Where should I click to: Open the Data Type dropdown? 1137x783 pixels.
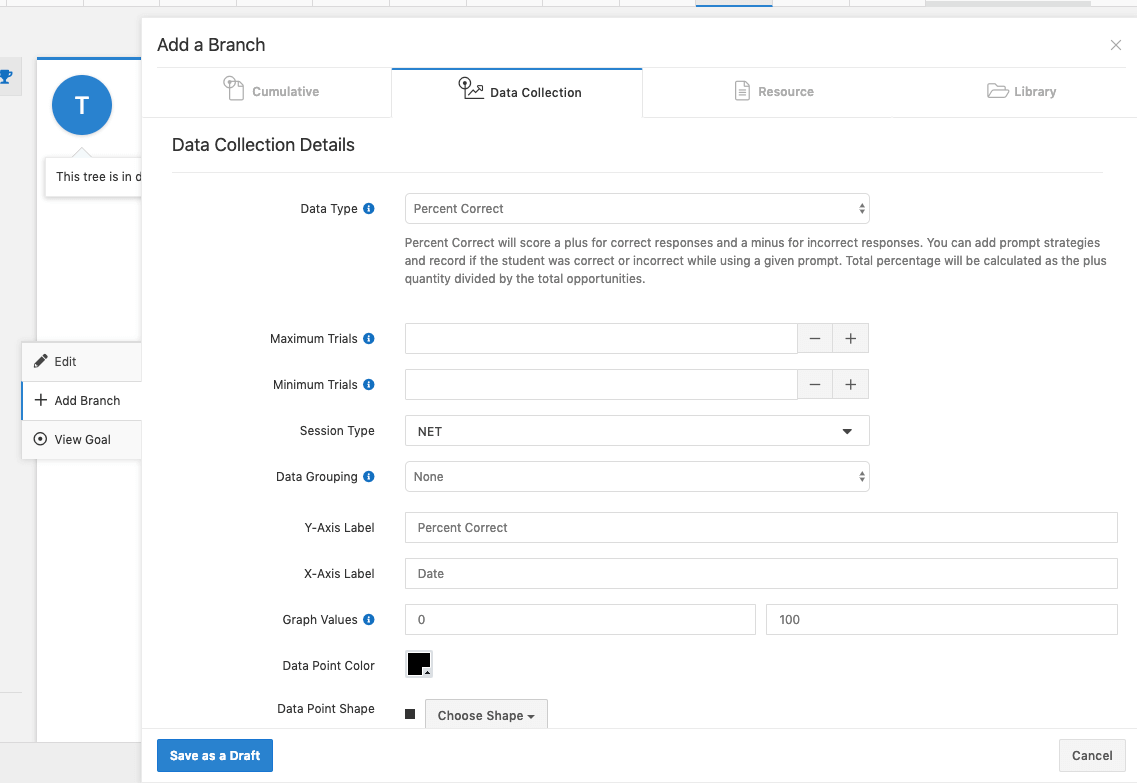636,209
